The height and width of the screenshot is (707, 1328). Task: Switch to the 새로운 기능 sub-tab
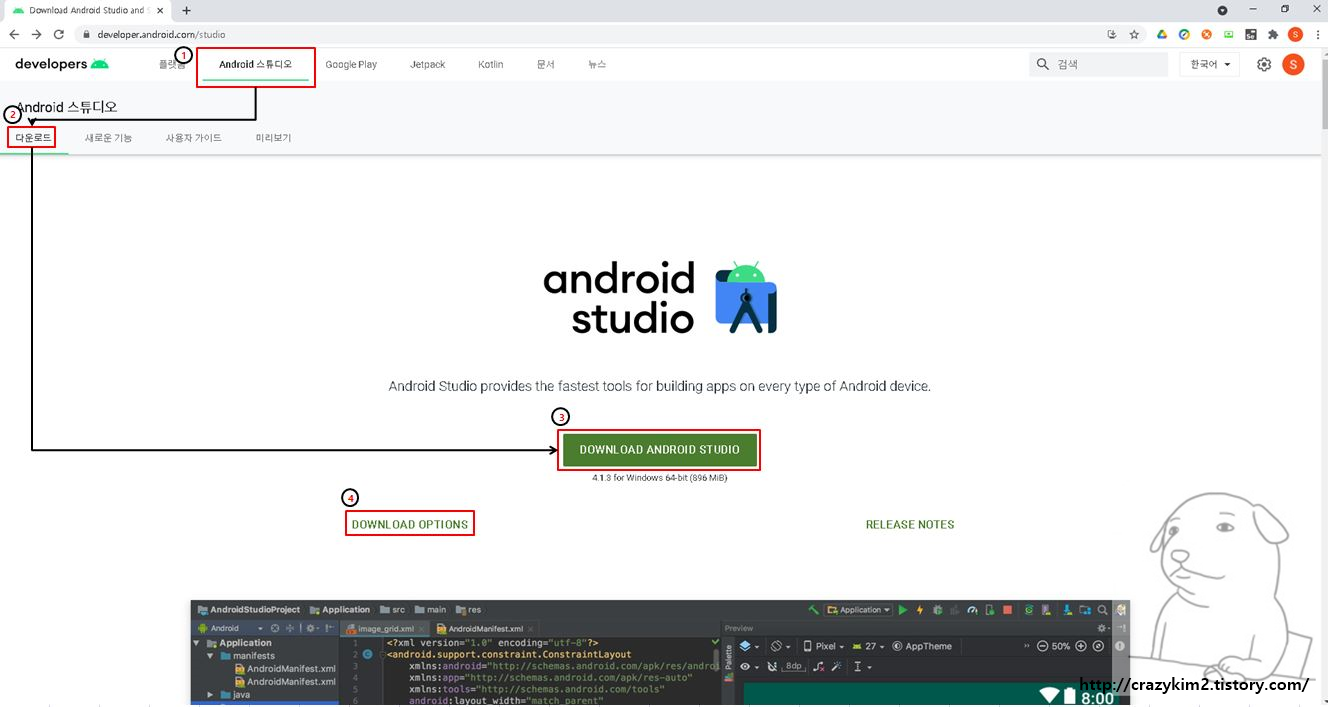[x=108, y=138]
